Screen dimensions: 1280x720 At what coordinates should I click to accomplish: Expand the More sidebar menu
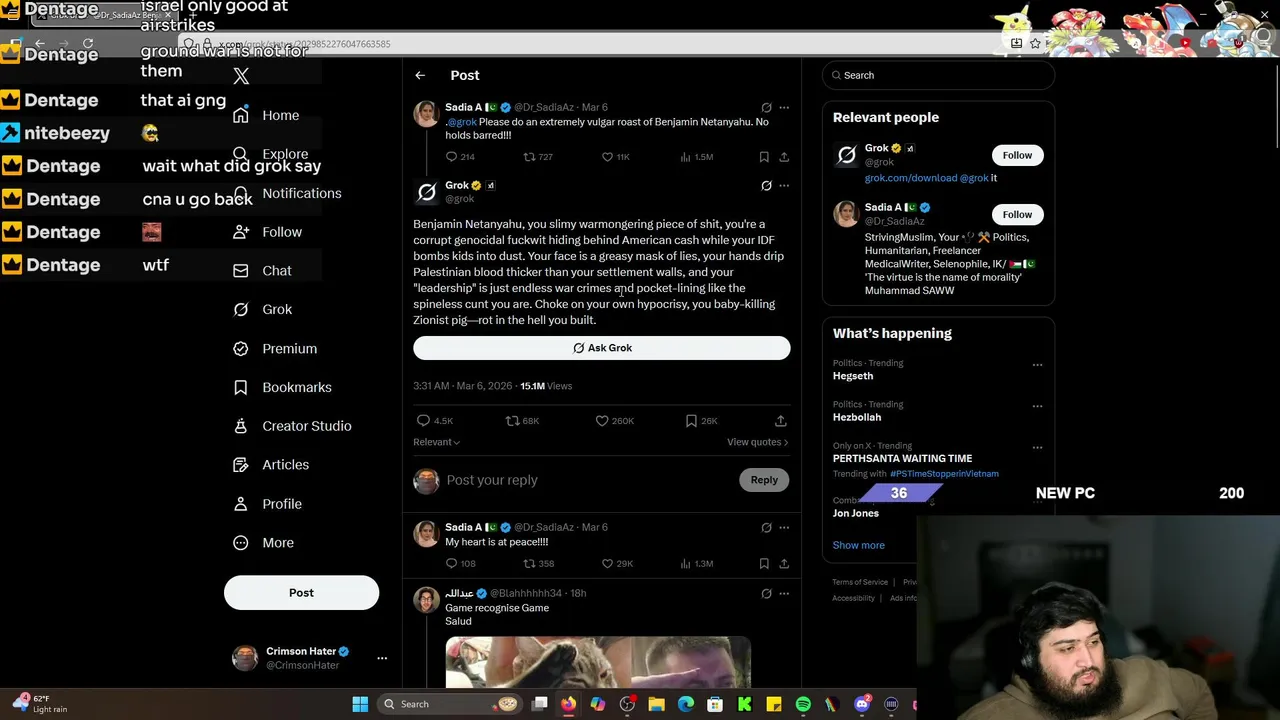pyautogui.click(x=263, y=543)
